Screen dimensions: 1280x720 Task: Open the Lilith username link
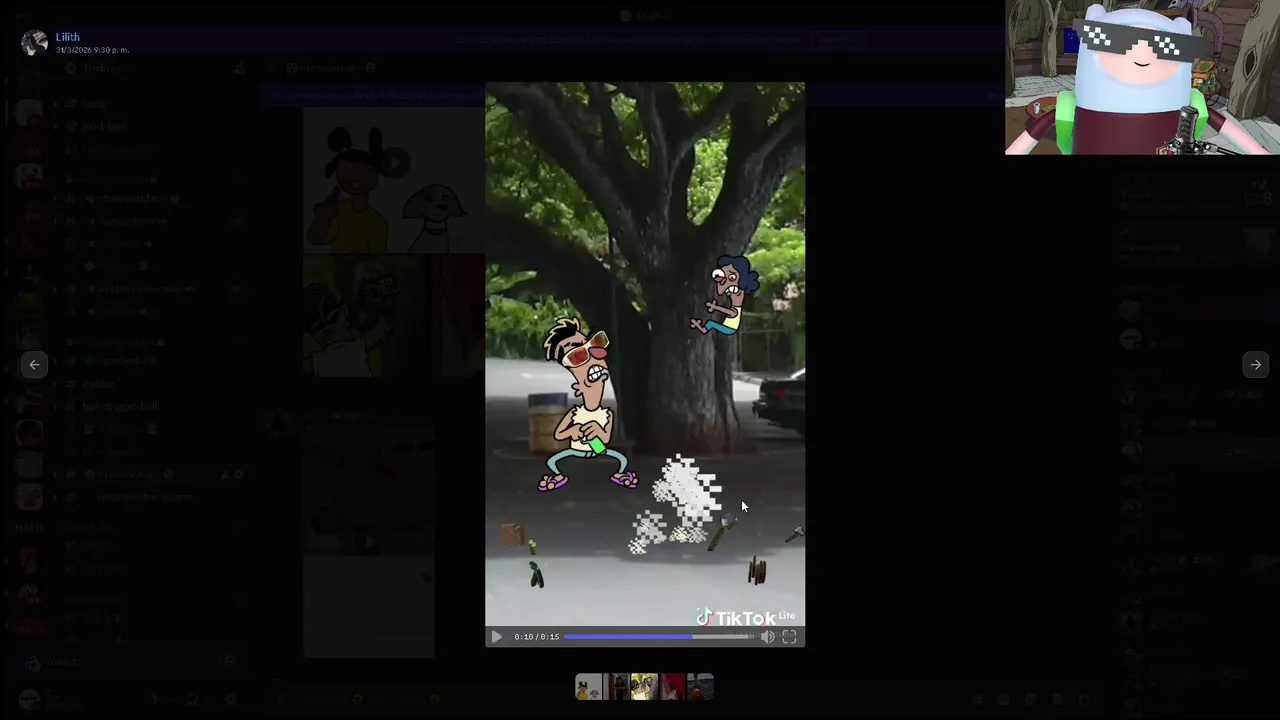coord(67,37)
